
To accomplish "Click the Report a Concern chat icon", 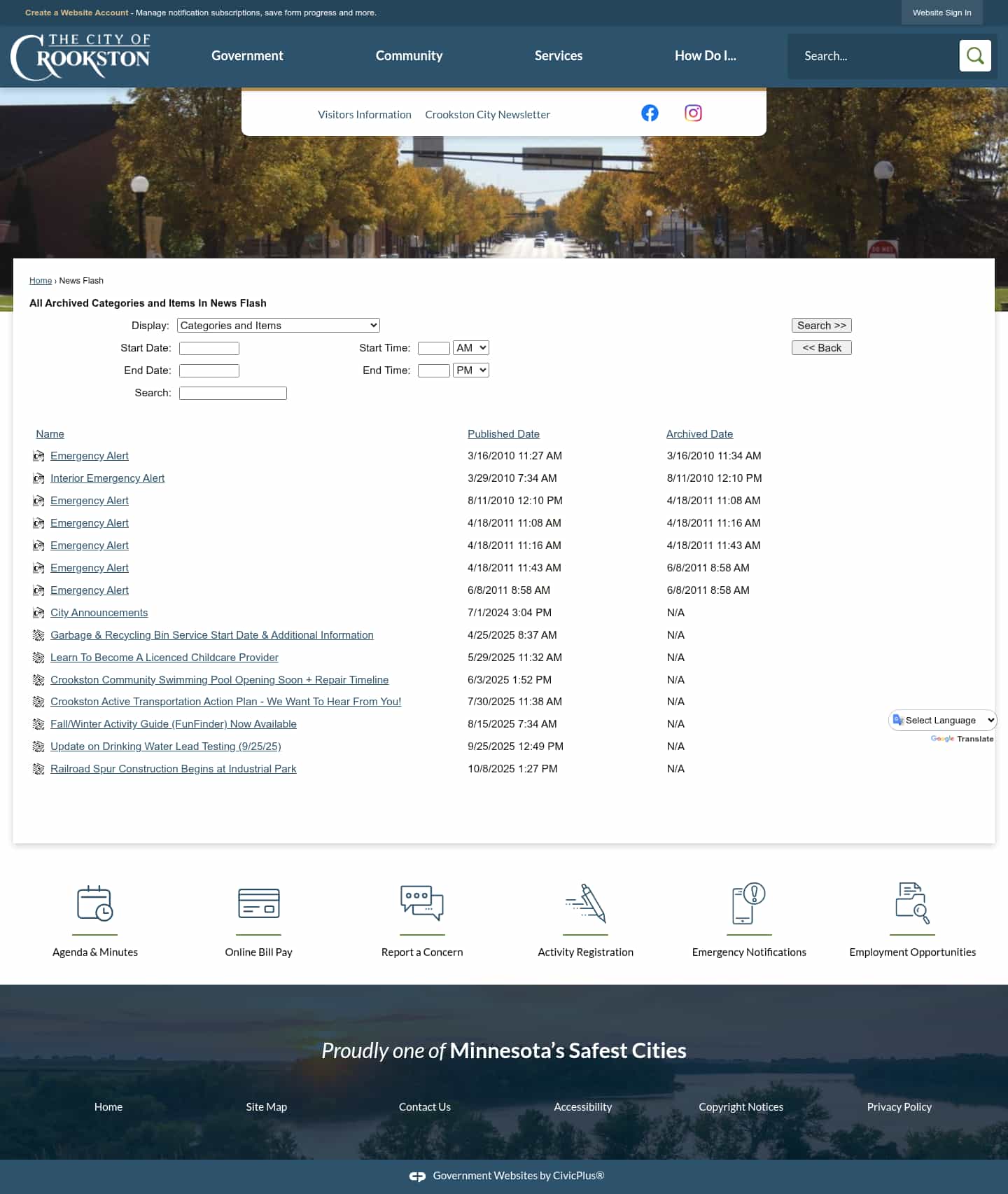I will click(422, 903).
